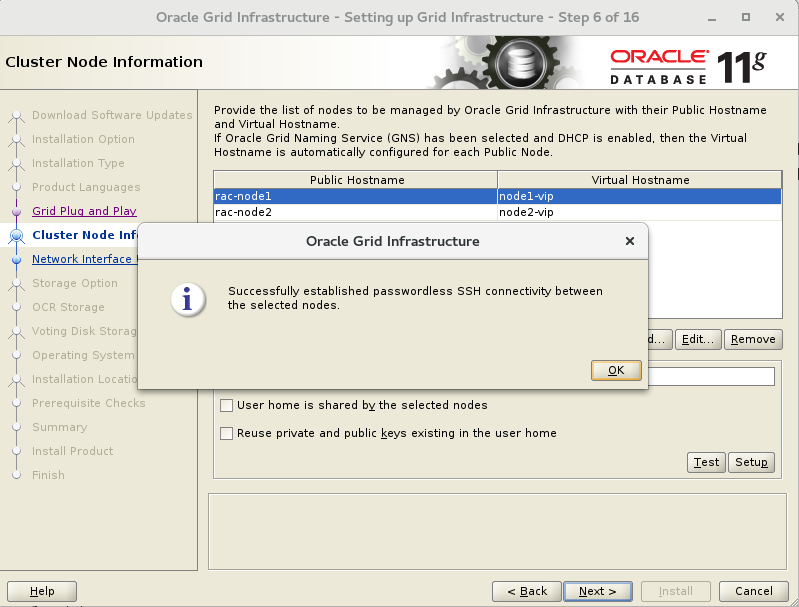Click the Storage Option step
This screenshot has height=607, width=799.
coord(75,283)
